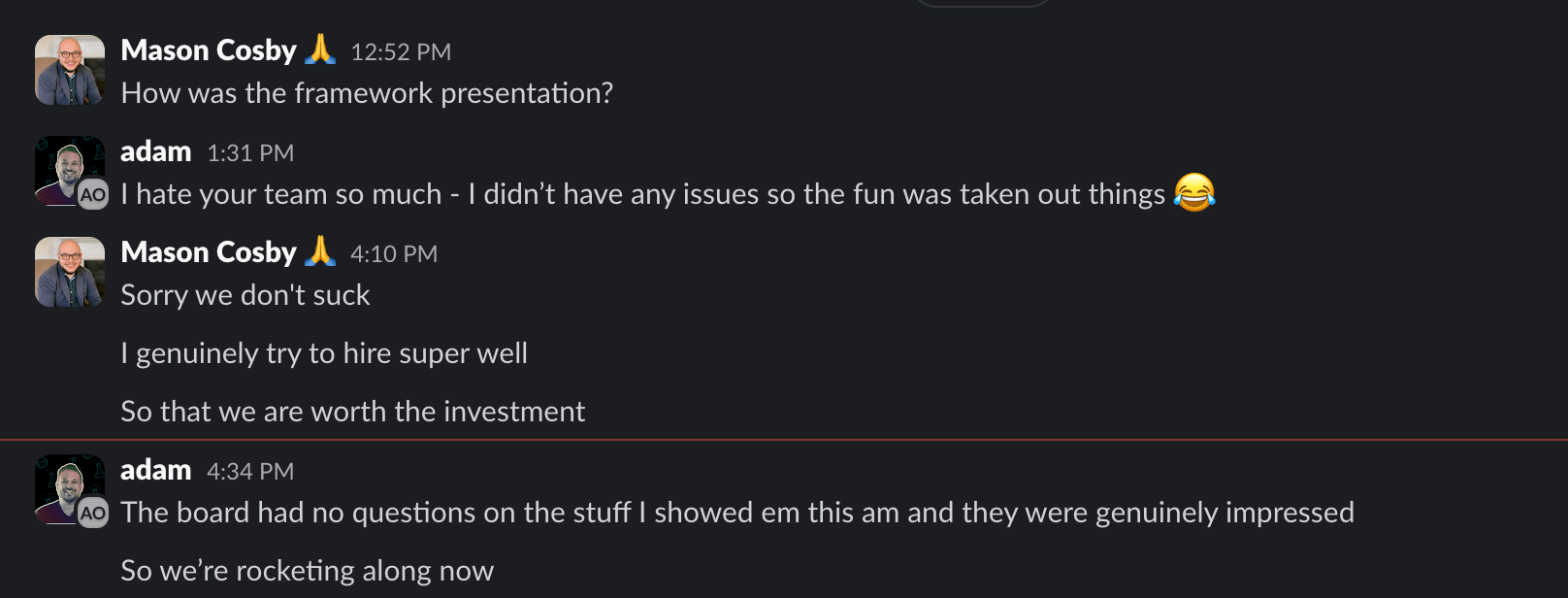Click the 4:10 PM timestamp
The image size is (1568, 598).
[394, 253]
